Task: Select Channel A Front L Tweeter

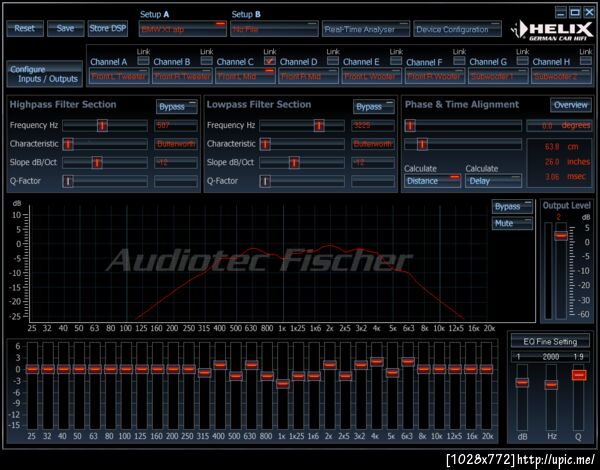Action: (x=119, y=76)
